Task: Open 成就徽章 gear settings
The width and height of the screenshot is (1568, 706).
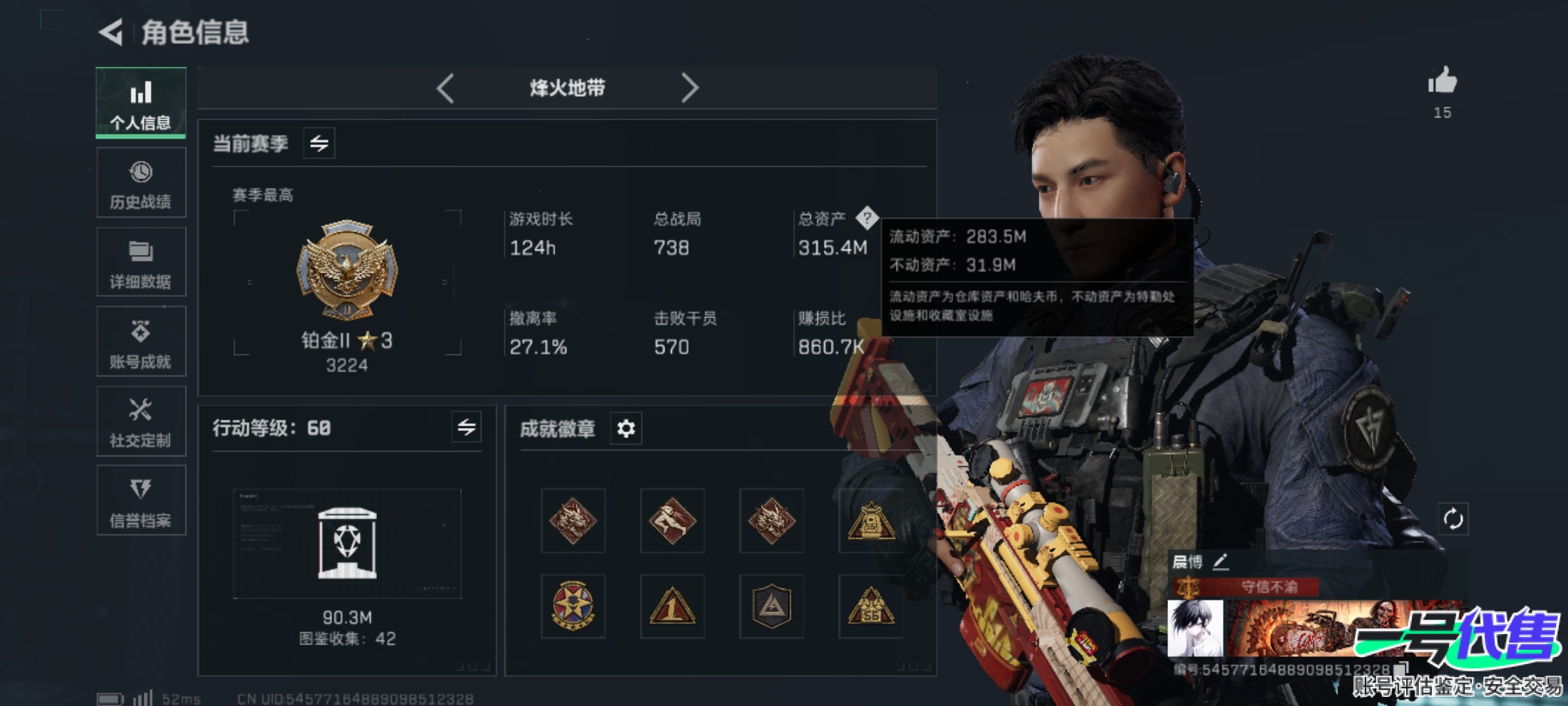Action: click(x=626, y=429)
